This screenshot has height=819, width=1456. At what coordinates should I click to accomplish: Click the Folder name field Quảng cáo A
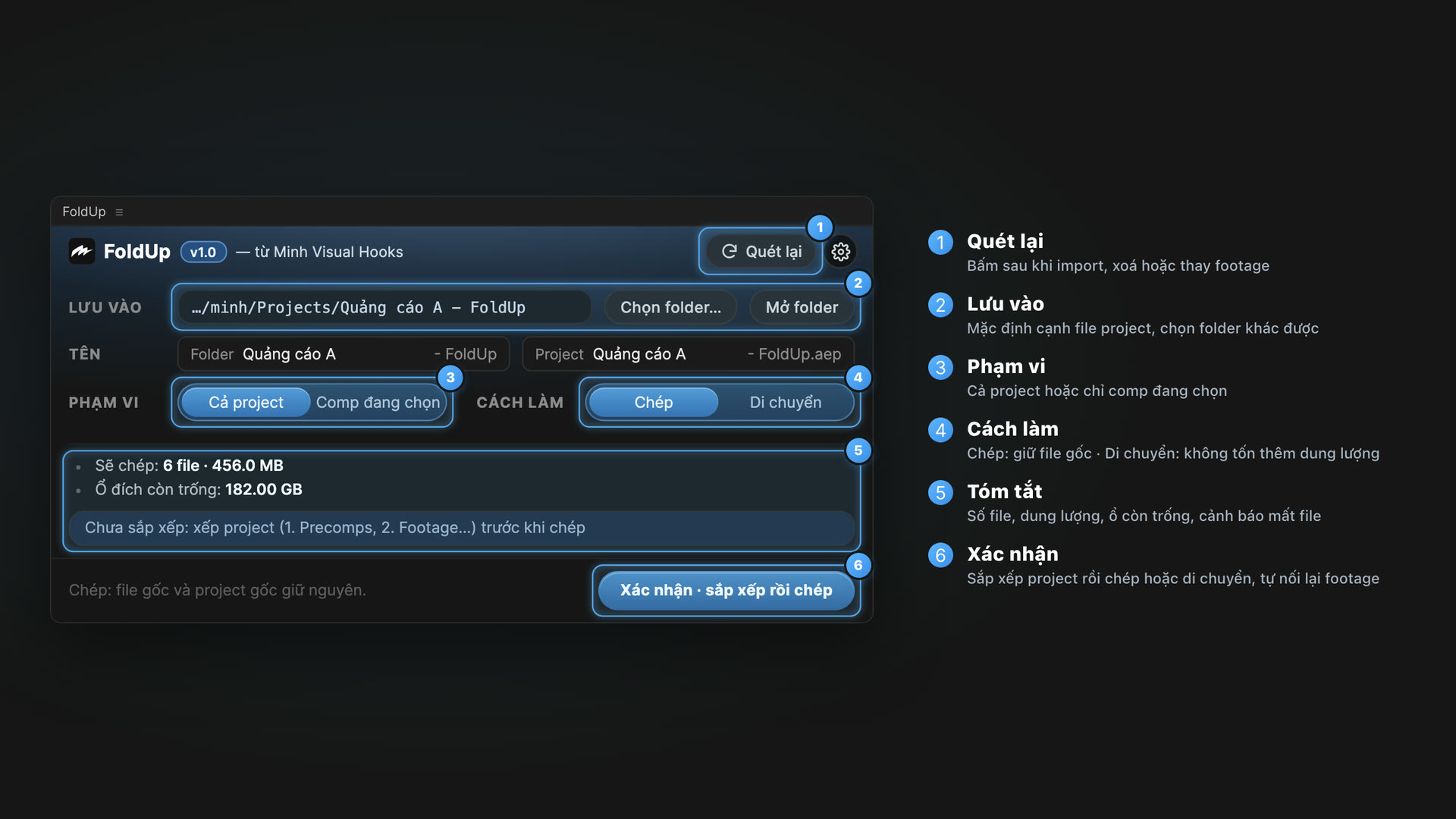pyautogui.click(x=344, y=354)
